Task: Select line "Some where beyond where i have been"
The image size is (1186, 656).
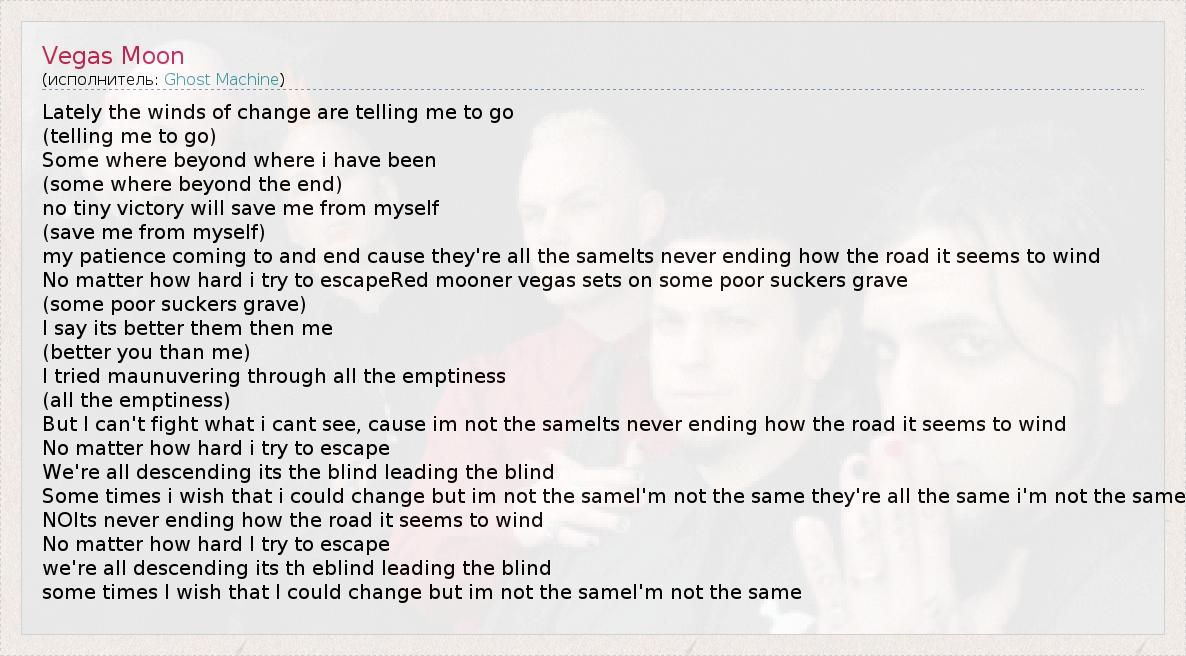Action: click(239, 160)
